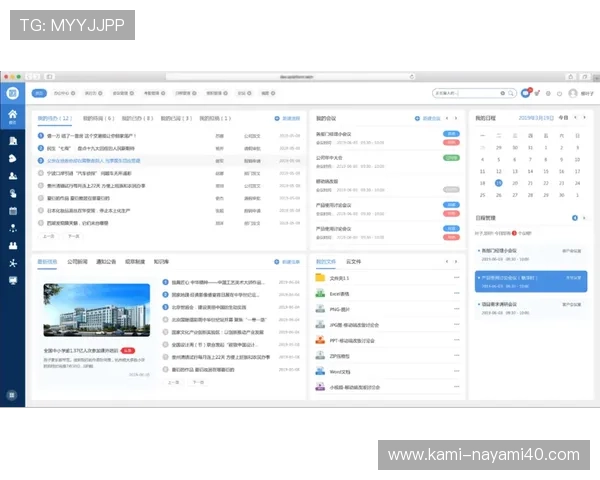Image resolution: width=600 pixels, height=480 pixels.
Task: Open the message notification icon with red badge
Action: [525, 93]
